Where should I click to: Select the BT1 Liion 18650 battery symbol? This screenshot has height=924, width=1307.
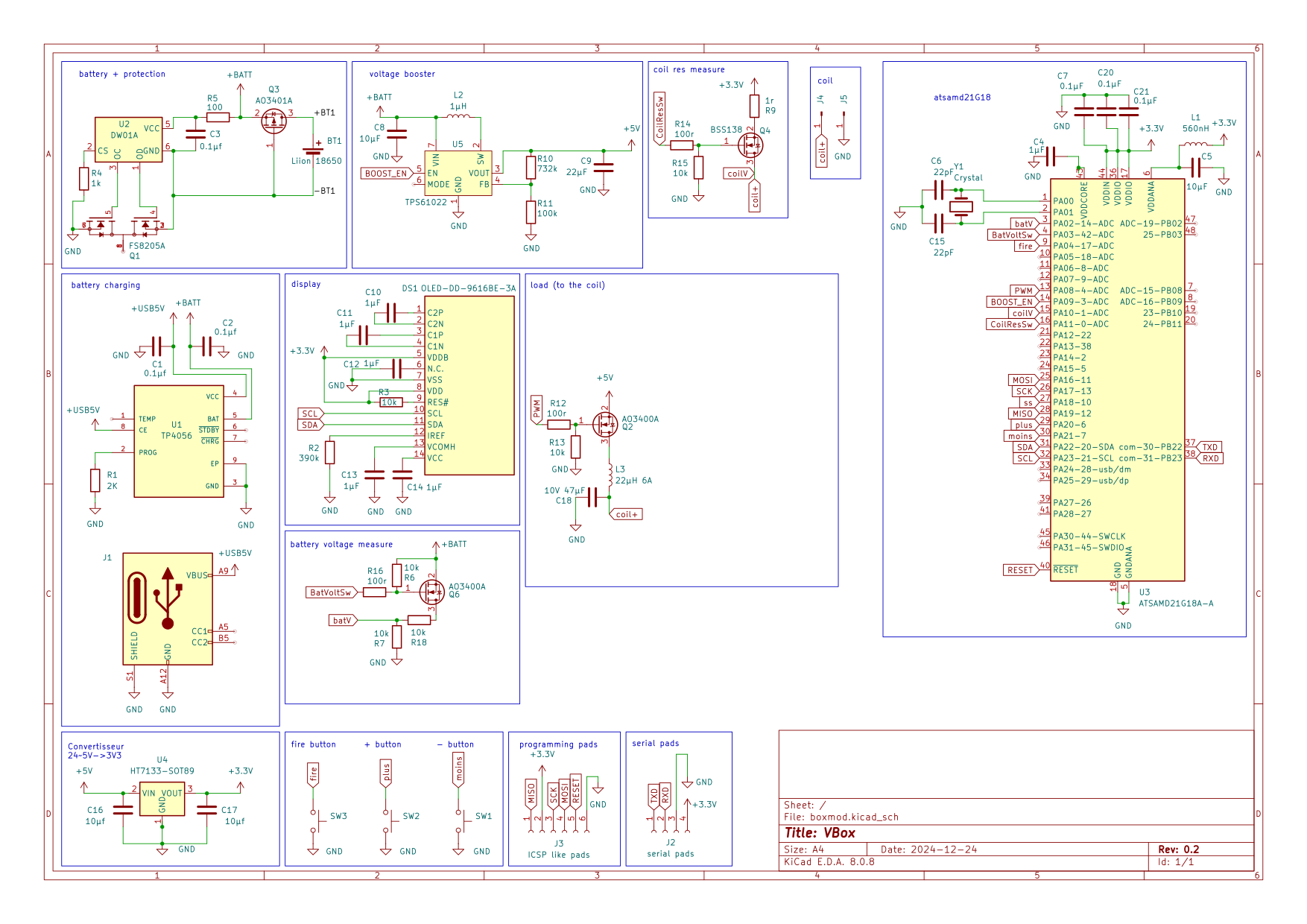tap(312, 152)
